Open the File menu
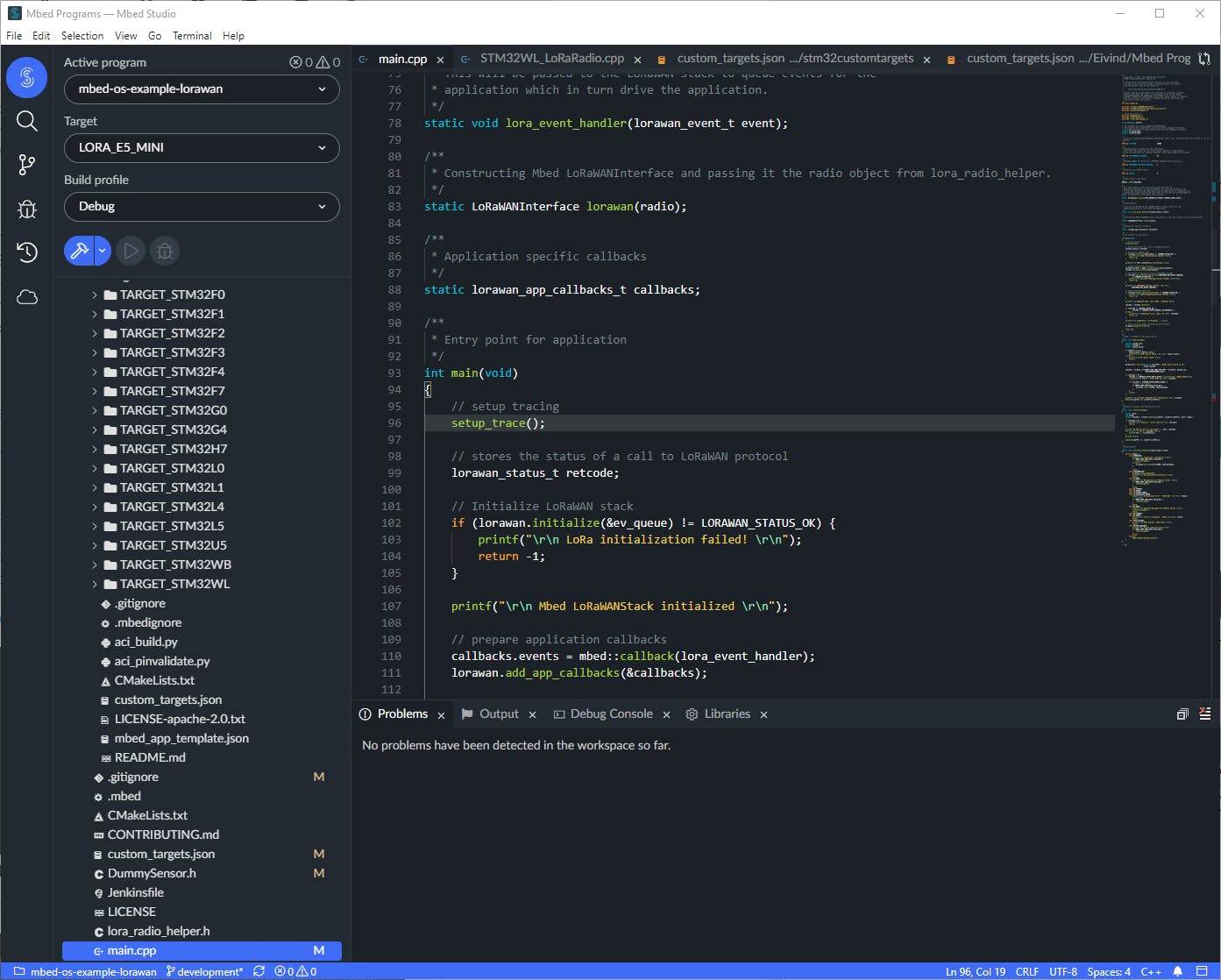Viewport: 1221px width, 980px height. click(14, 36)
